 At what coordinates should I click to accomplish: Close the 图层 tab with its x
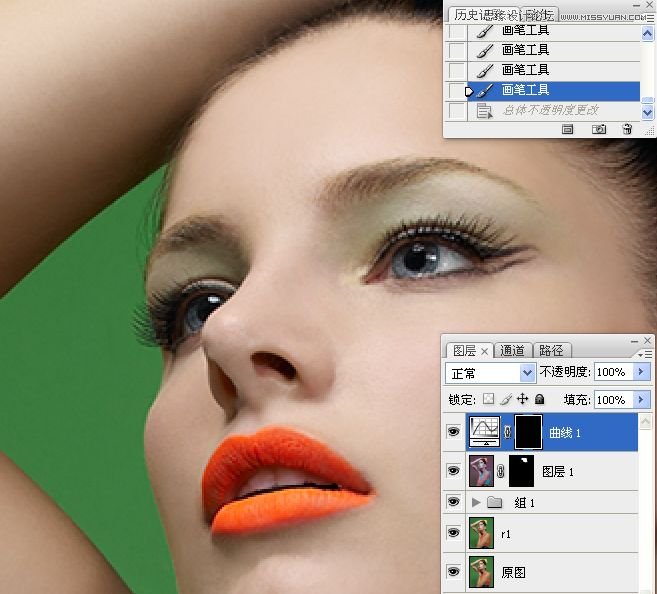(484, 351)
